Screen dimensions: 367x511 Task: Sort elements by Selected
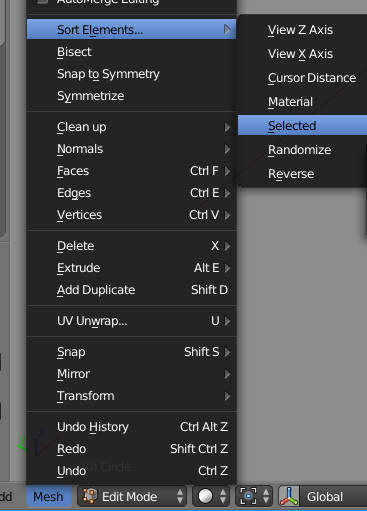pos(302,126)
